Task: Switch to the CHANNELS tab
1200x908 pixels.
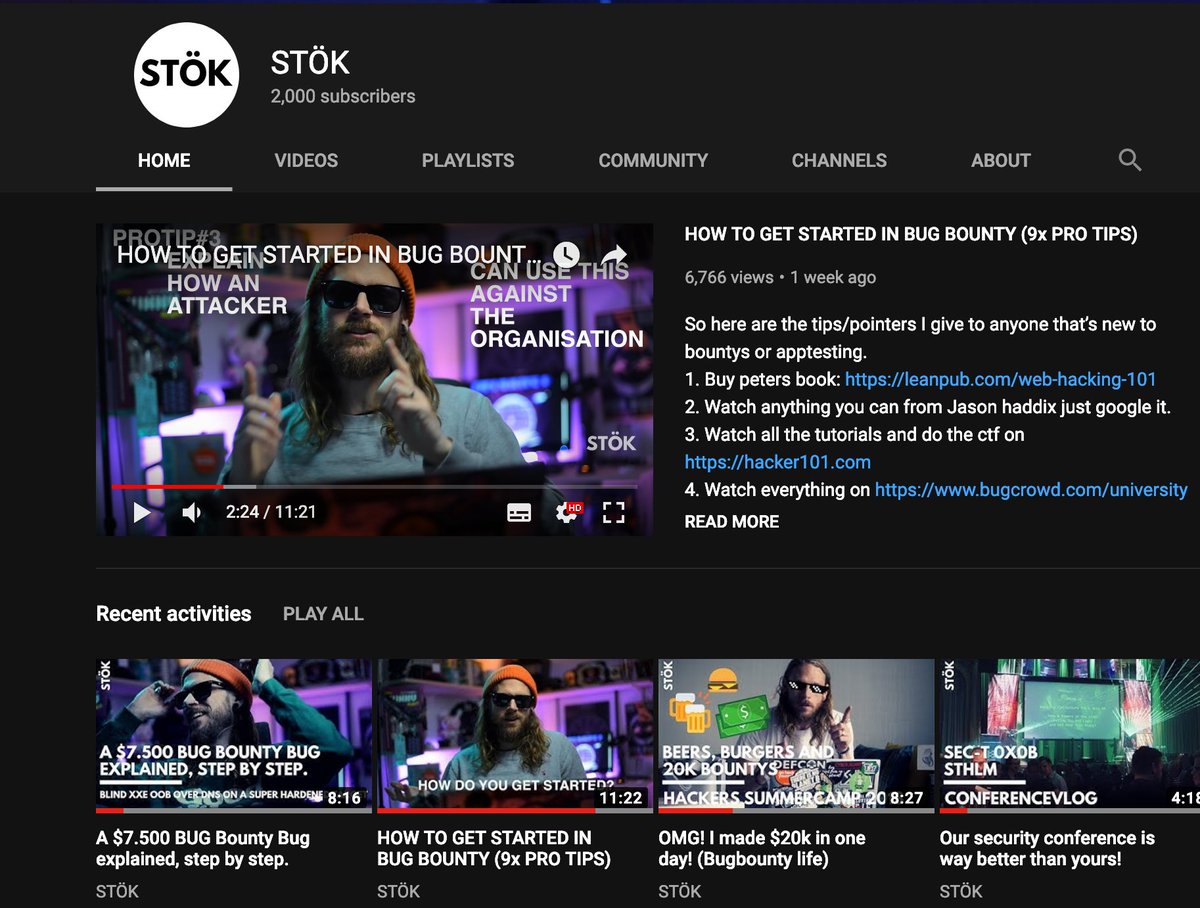Action: coord(839,160)
